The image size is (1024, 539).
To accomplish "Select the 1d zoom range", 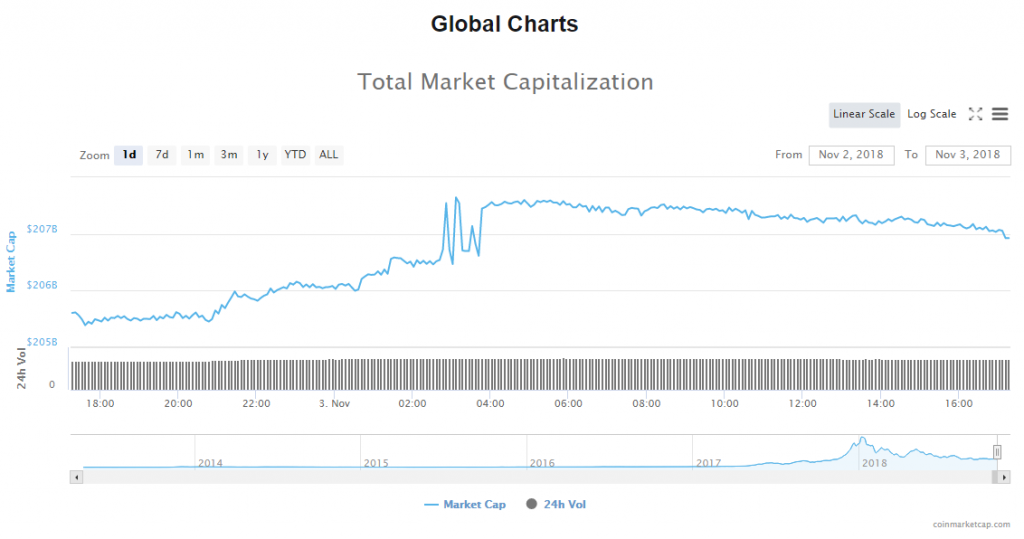I will tap(128, 155).
